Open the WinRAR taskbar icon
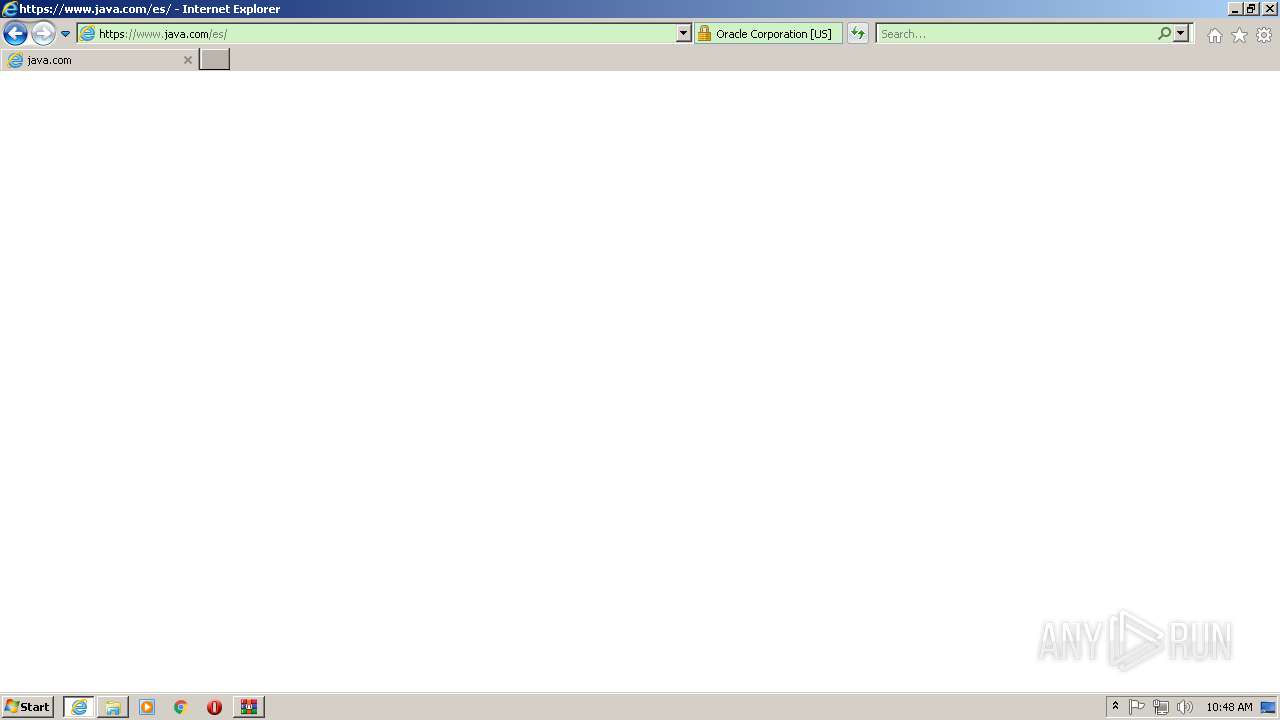The height and width of the screenshot is (720, 1280). [249, 707]
